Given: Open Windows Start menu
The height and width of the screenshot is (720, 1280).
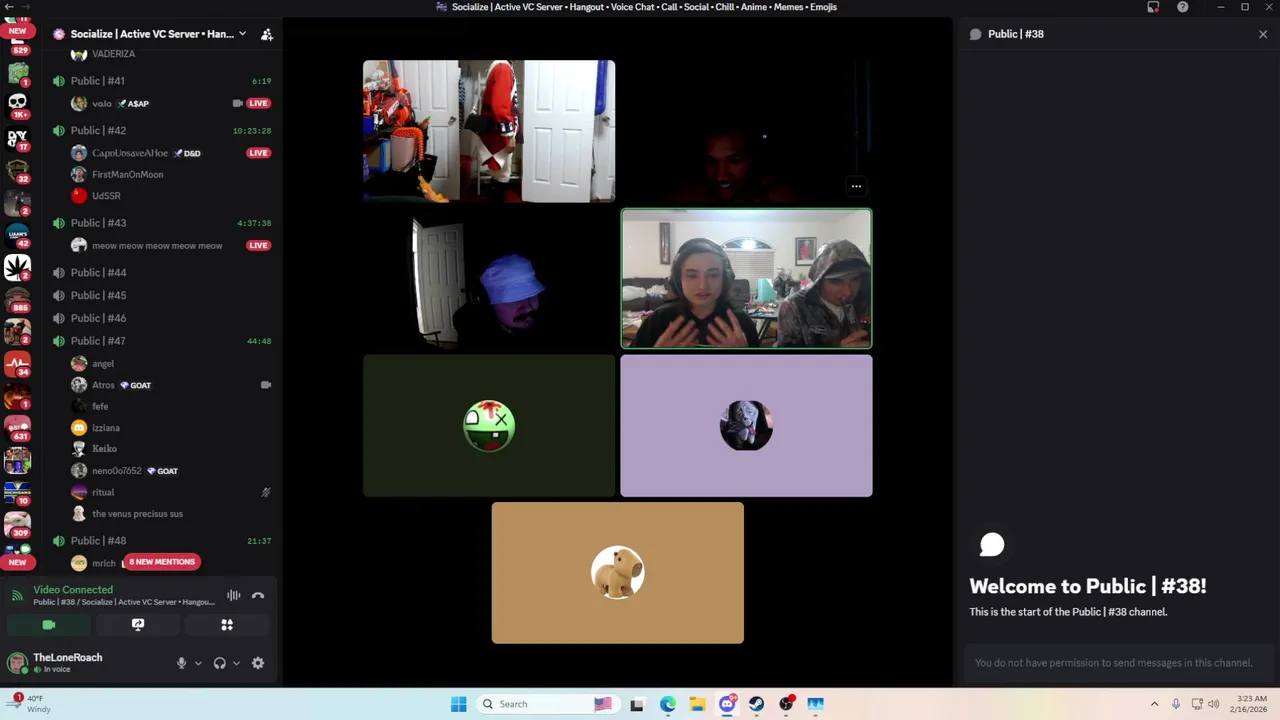Looking at the screenshot, I should [x=458, y=704].
